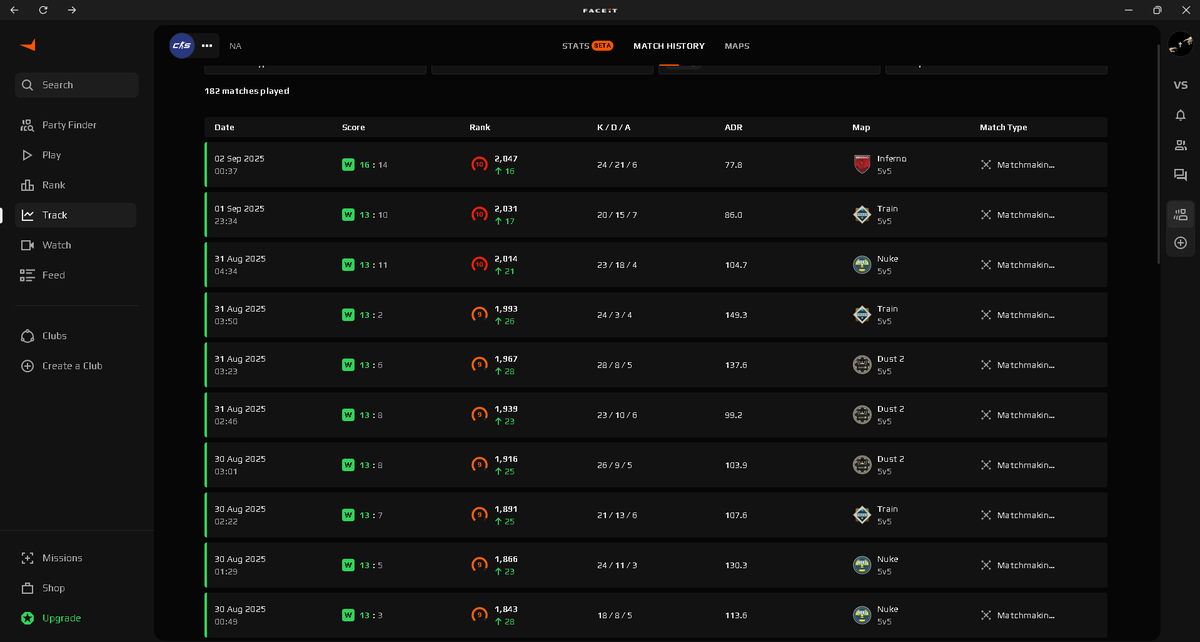Click the Score column header
The height and width of the screenshot is (642, 1200).
(x=353, y=128)
